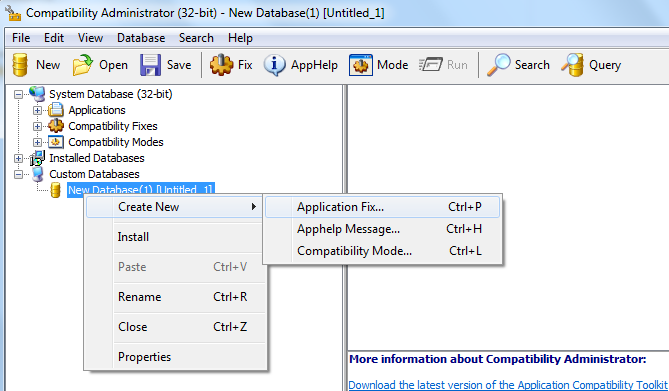This screenshot has width=669, height=391.
Task: Select New Database(1) [Untitled_1] tree label
Action: pyautogui.click(x=140, y=189)
